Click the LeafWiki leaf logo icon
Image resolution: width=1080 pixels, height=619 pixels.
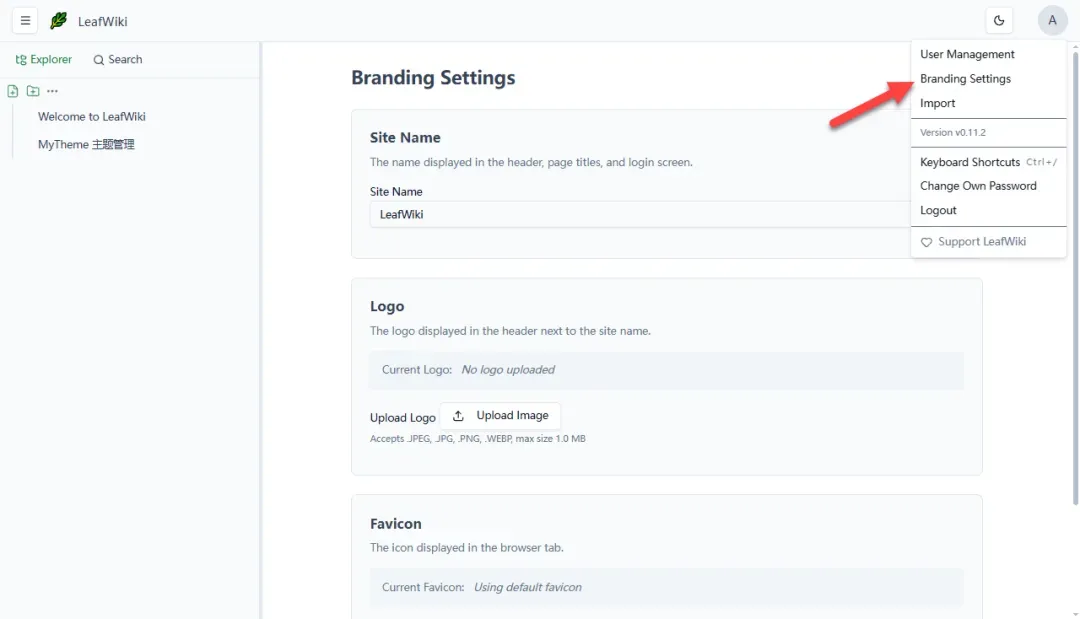tap(59, 21)
